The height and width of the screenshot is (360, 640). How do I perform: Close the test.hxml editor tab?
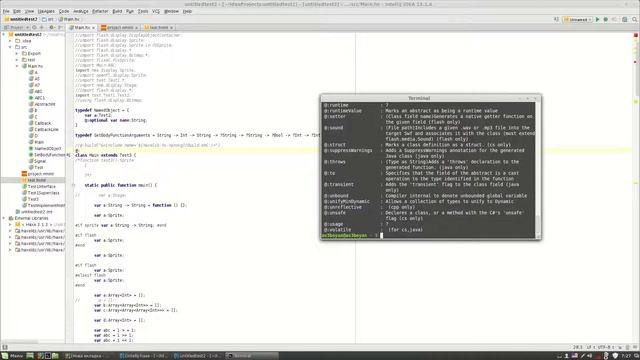[x=171, y=28]
